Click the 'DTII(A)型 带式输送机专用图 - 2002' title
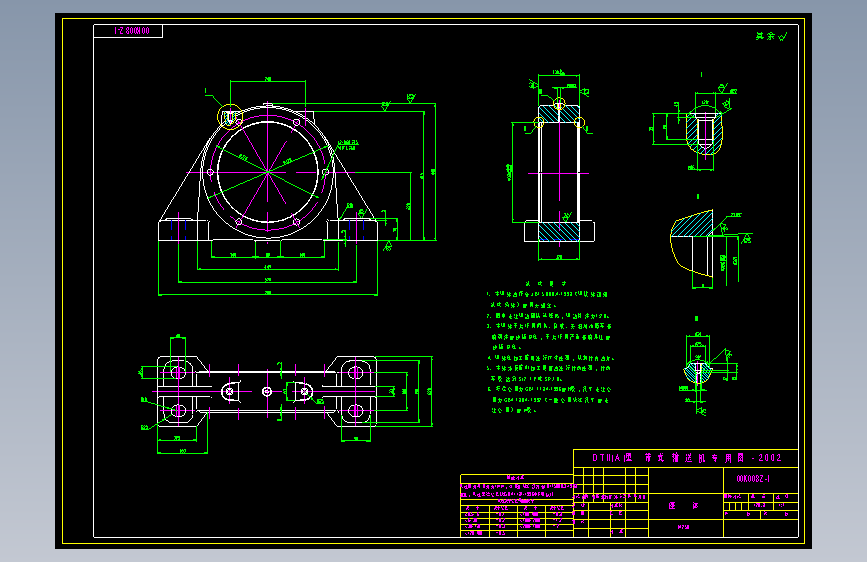 (x=687, y=458)
